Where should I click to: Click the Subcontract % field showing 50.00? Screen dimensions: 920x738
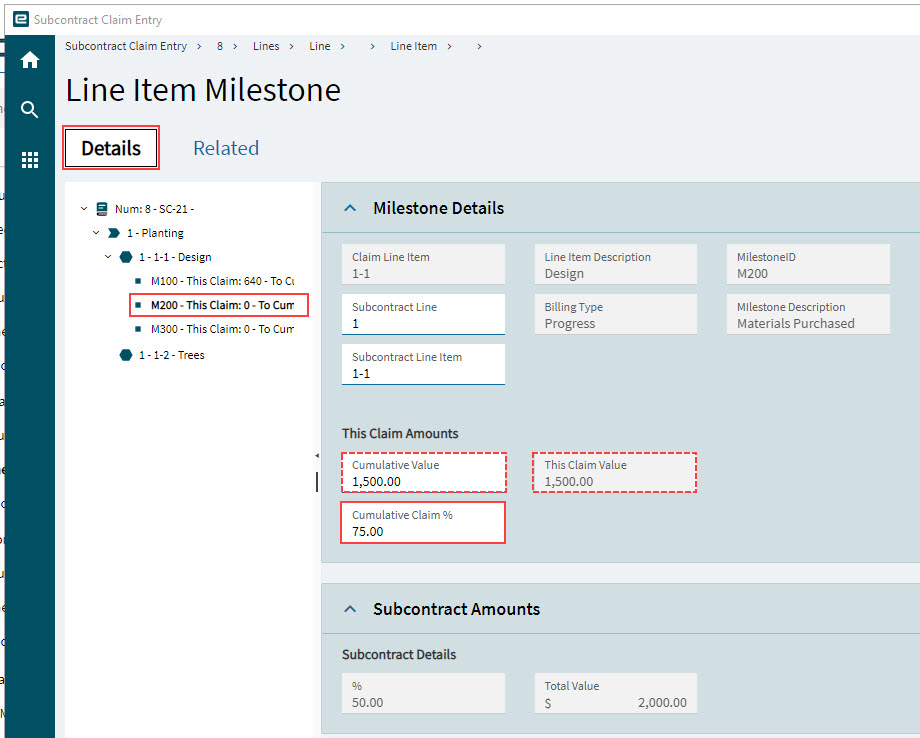(423, 693)
